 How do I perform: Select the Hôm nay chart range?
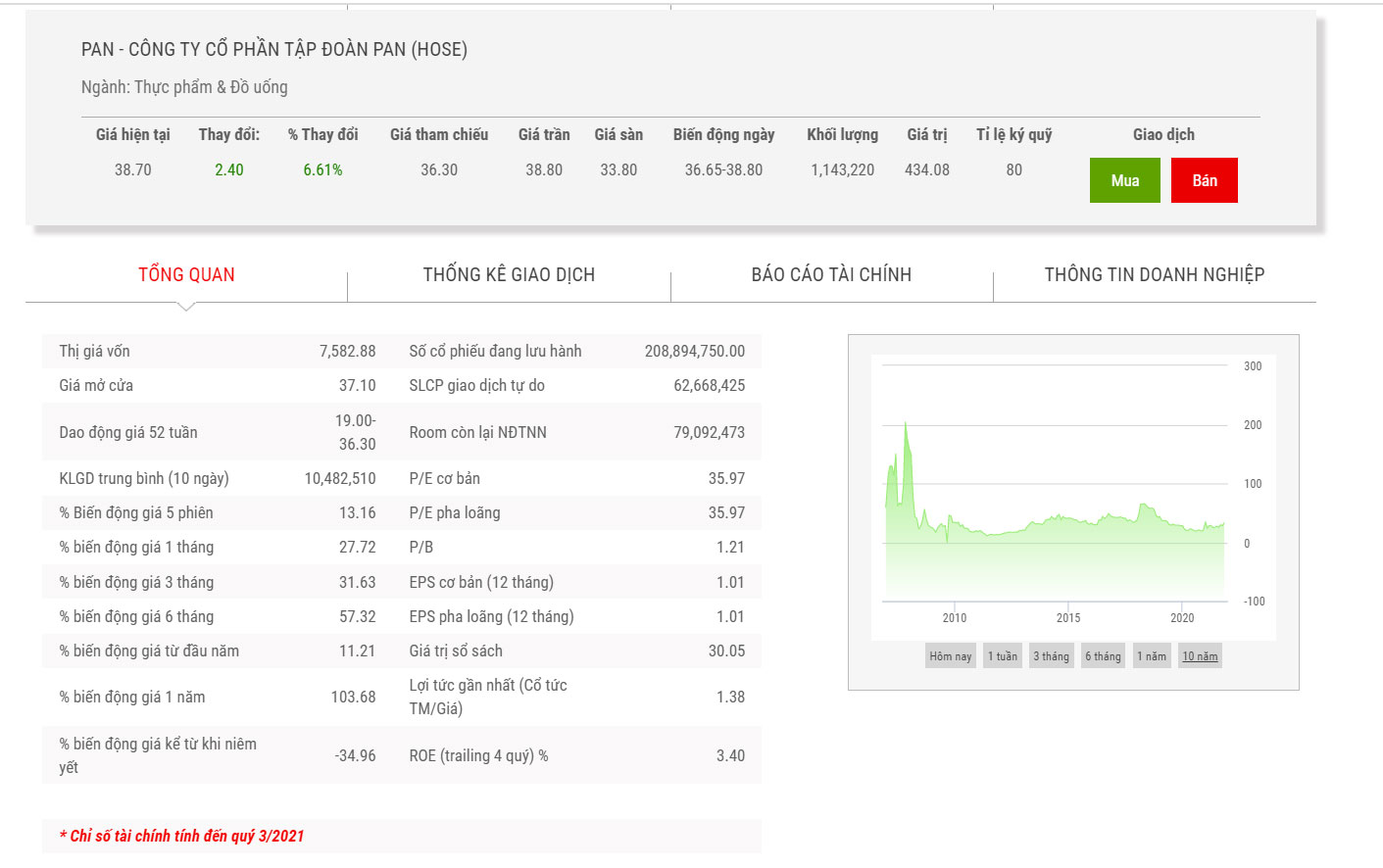pyautogui.click(x=950, y=656)
